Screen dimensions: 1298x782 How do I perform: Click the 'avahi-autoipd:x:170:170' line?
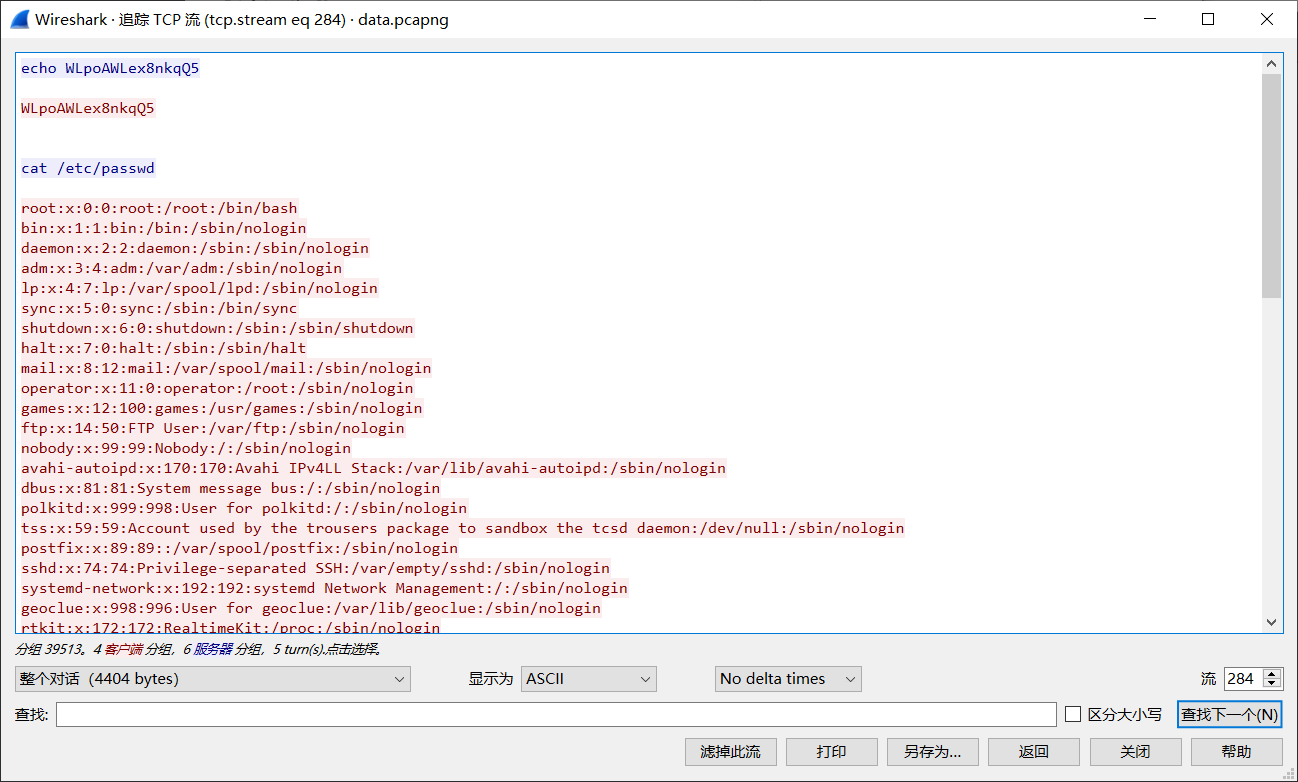click(373, 468)
